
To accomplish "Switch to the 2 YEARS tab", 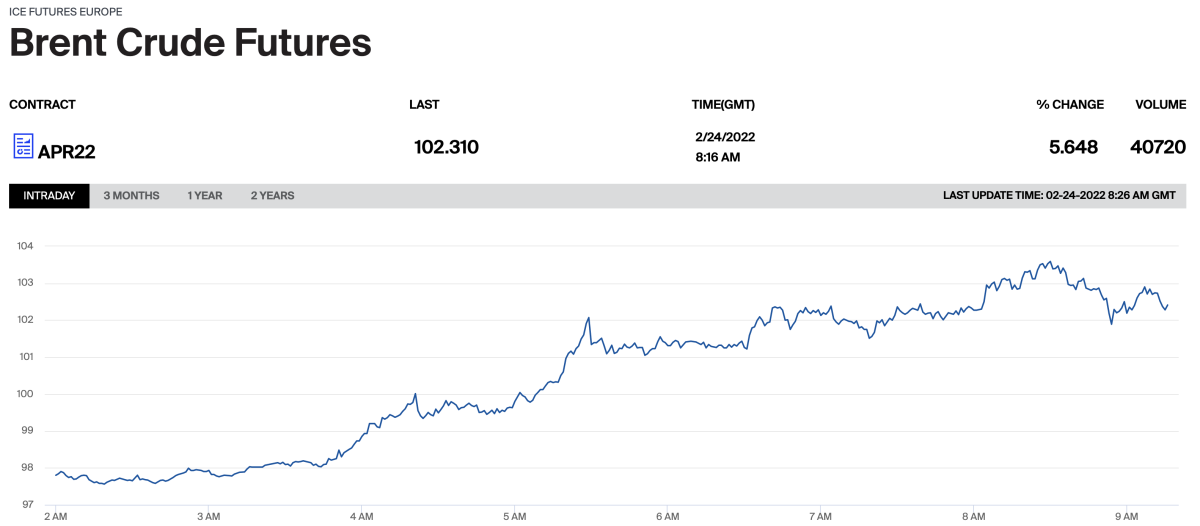I will 272,196.
